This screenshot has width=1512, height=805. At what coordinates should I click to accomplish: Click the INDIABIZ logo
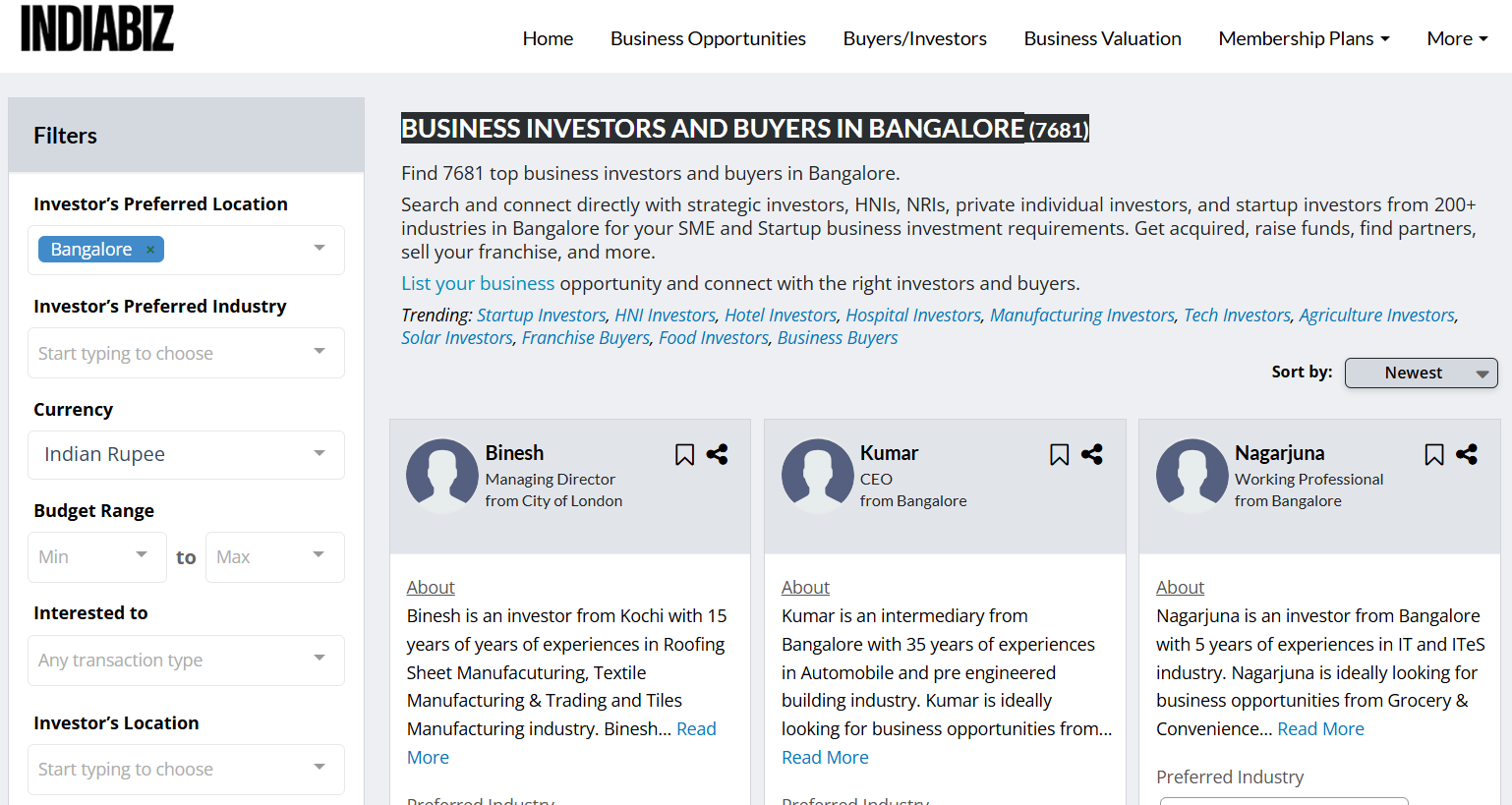97,29
